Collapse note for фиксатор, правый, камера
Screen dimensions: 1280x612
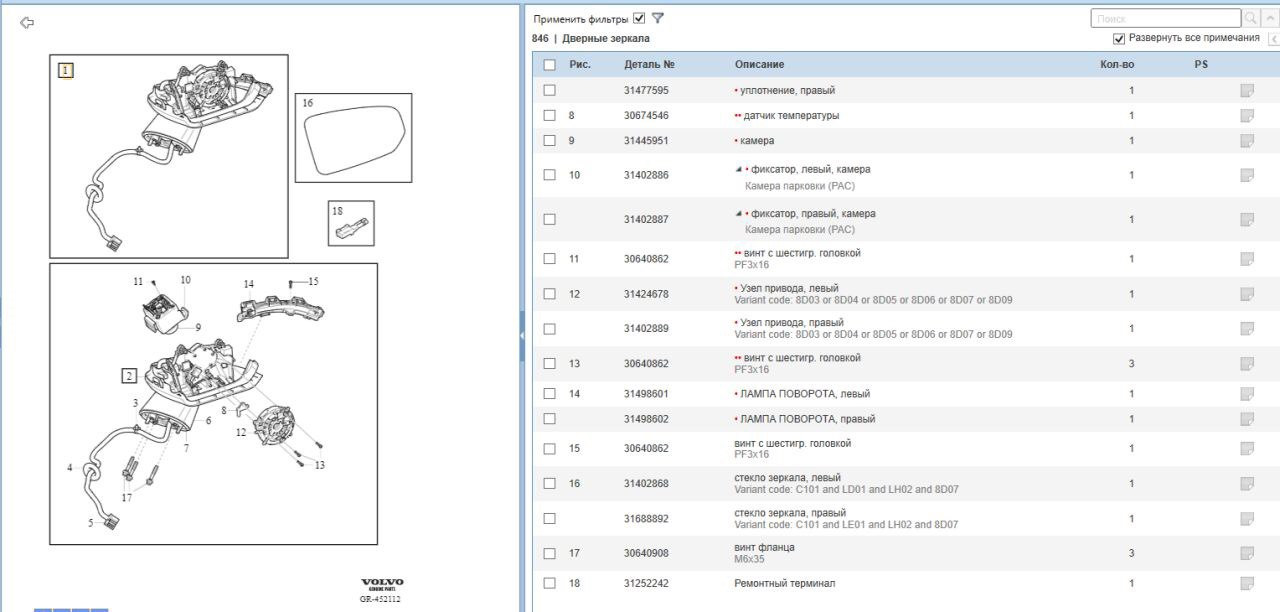738,214
